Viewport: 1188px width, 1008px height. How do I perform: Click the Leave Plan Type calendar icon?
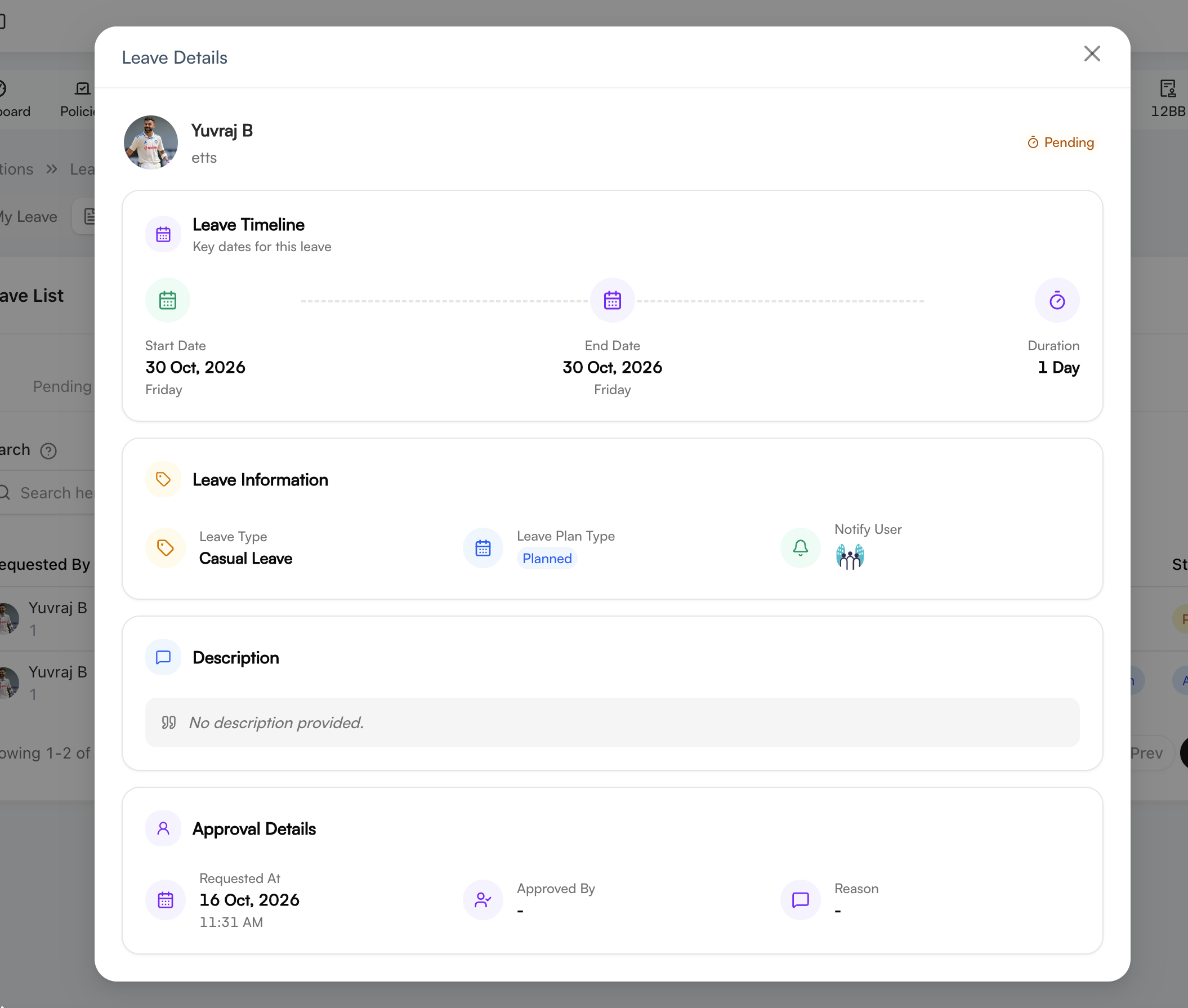(483, 547)
